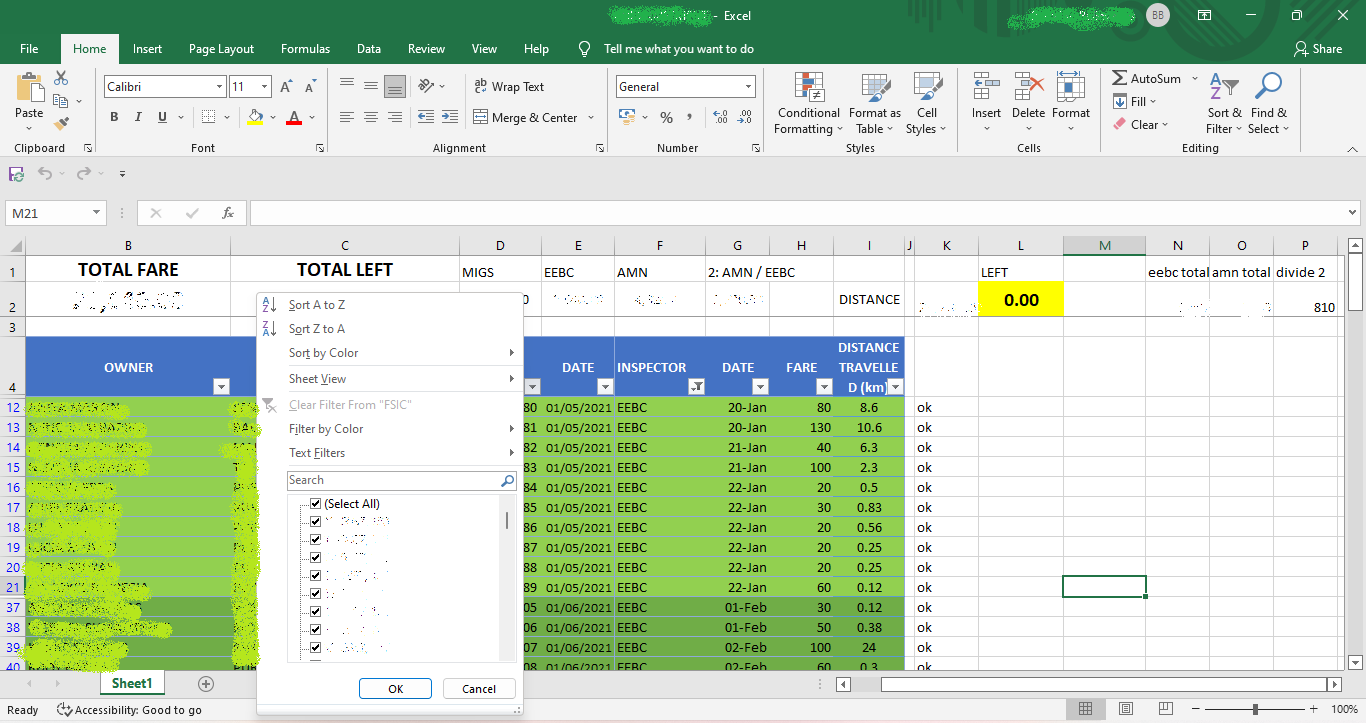This screenshot has width=1370, height=723.
Task: Add a new sheet with plus button
Action: (x=206, y=684)
